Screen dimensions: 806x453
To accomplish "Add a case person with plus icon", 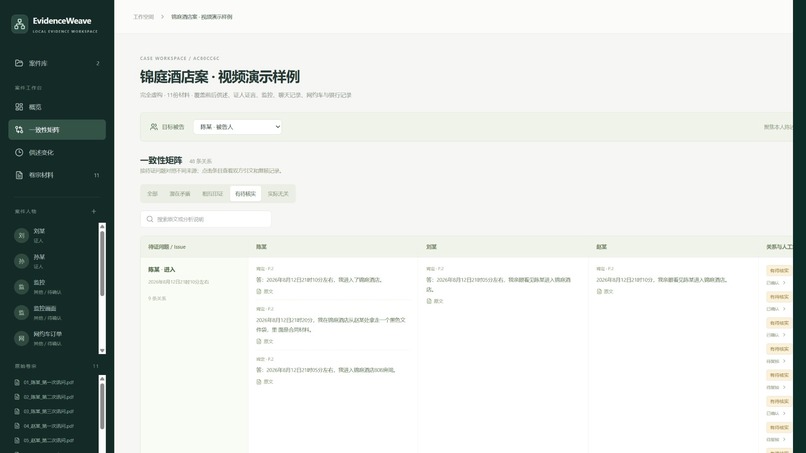I will click(x=94, y=211).
